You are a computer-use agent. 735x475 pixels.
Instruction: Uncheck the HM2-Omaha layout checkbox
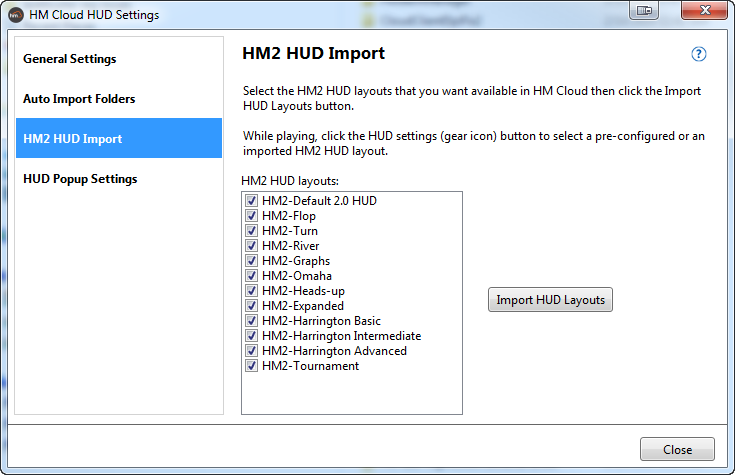tap(251, 276)
